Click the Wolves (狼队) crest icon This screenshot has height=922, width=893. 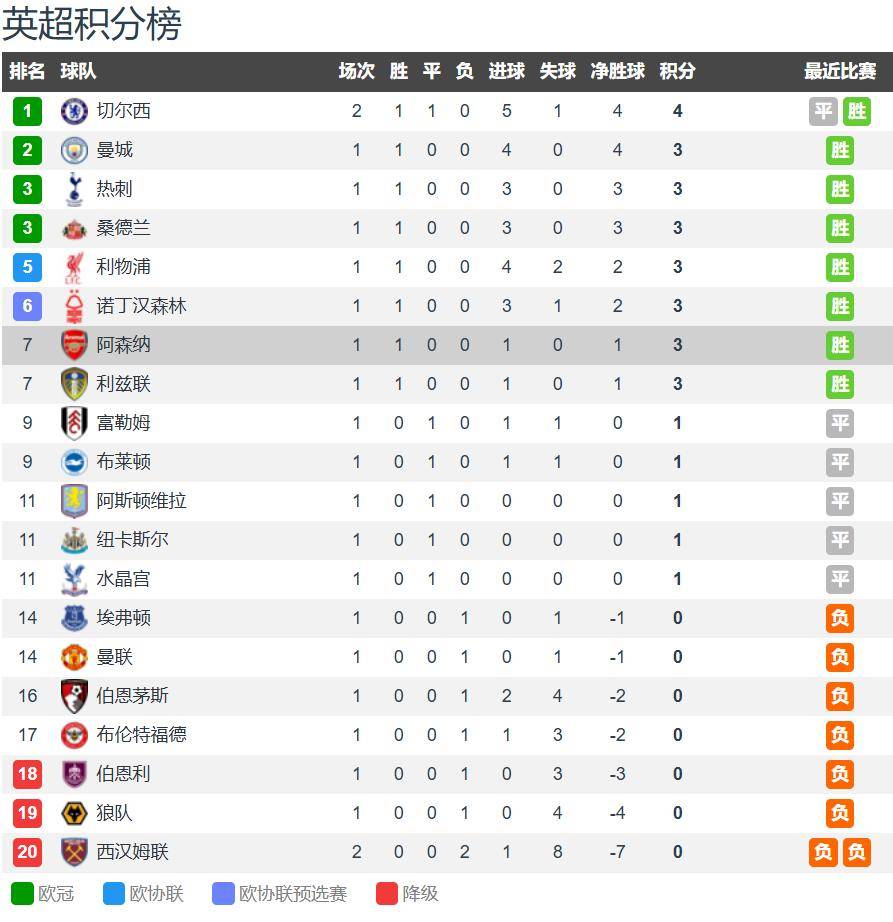(74, 813)
